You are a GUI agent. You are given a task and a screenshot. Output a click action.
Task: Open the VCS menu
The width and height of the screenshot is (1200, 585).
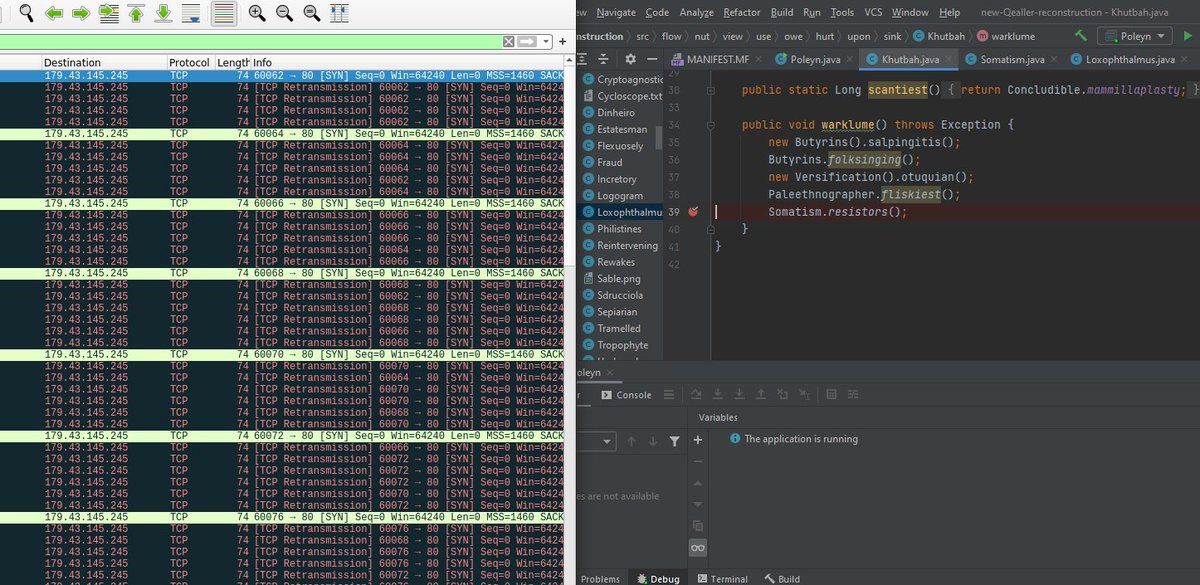(873, 12)
